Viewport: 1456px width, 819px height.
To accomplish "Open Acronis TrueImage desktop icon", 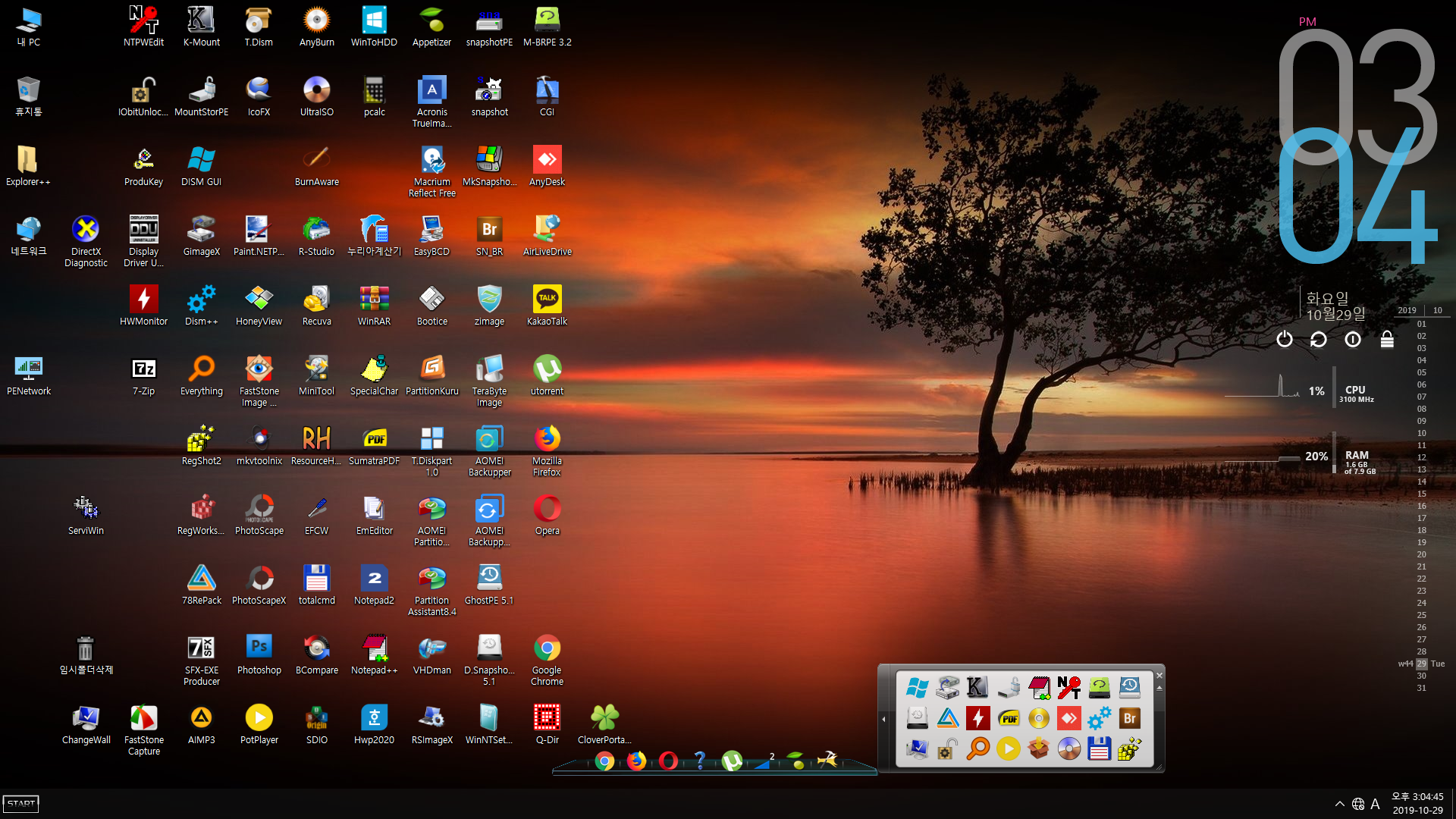I will coord(431,102).
